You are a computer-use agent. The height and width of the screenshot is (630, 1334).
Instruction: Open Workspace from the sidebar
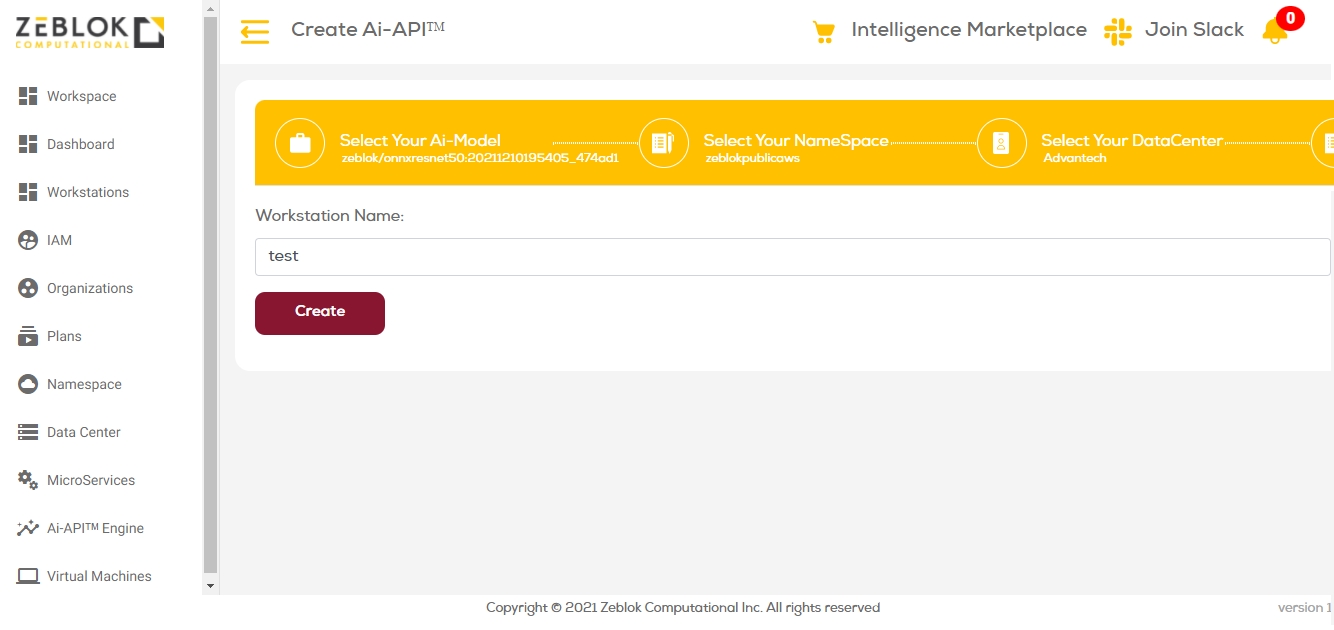81,96
